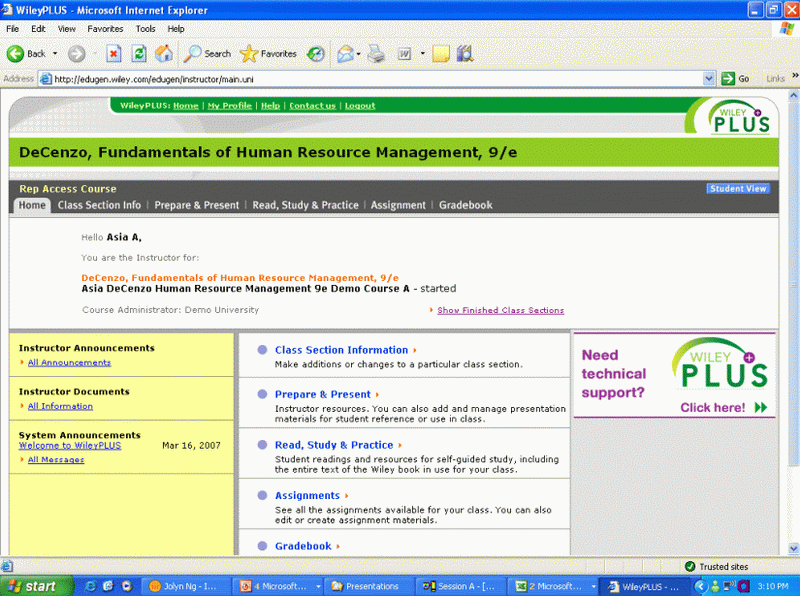Viewport: 800px width, 596px height.
Task: Open Gradebook heading link
Action: (x=303, y=546)
